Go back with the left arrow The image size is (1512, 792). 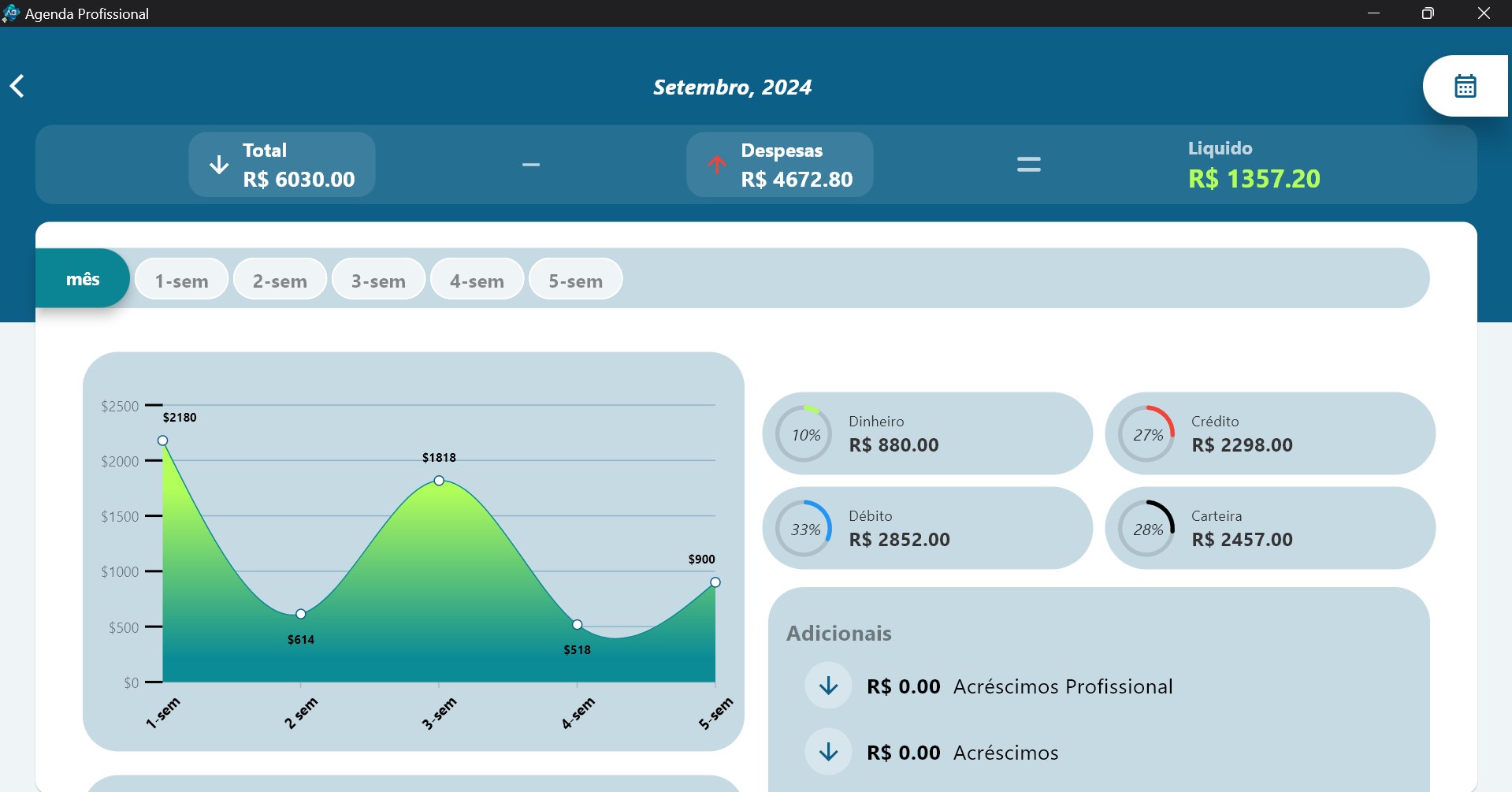point(17,86)
